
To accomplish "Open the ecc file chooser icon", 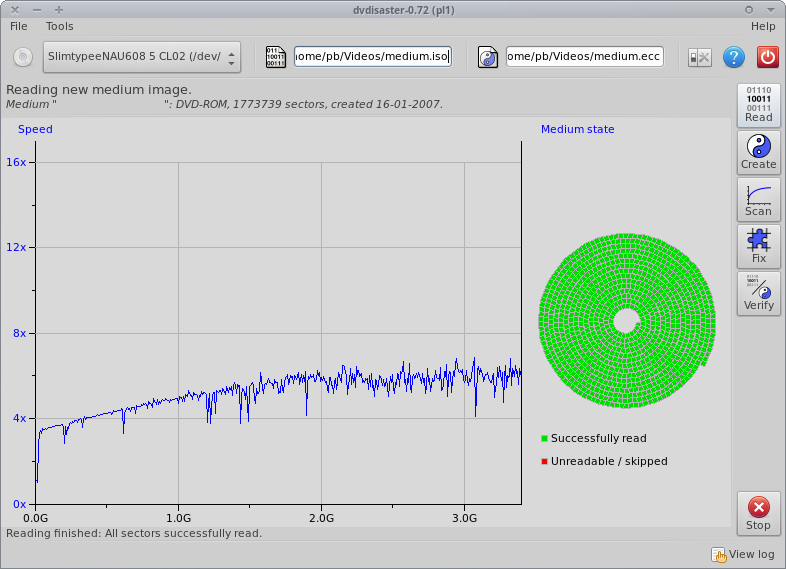I will [x=488, y=57].
